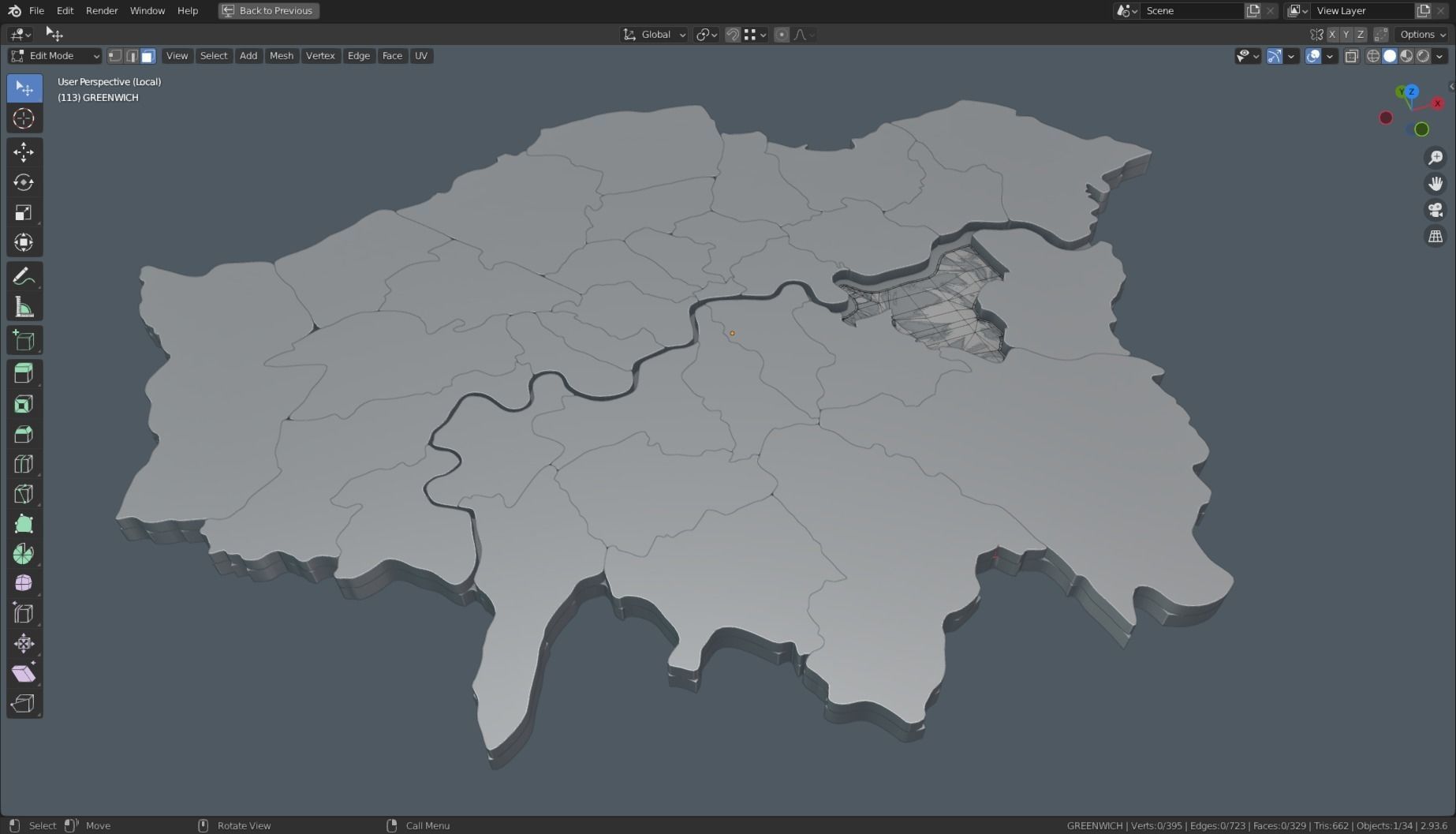Click the zoom magnifier viewport icon

point(1435,158)
